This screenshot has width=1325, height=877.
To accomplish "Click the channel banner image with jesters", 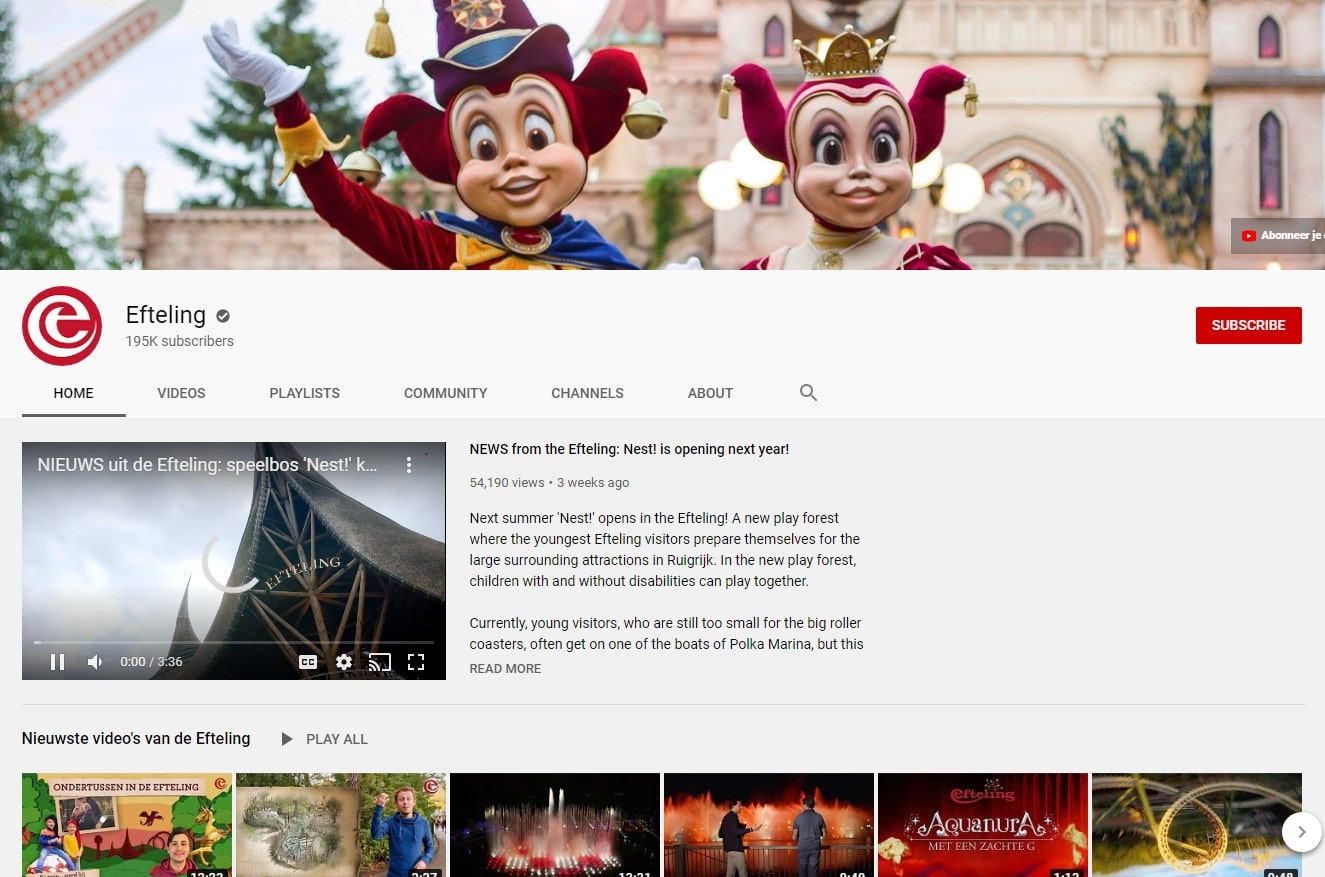I will (x=662, y=135).
